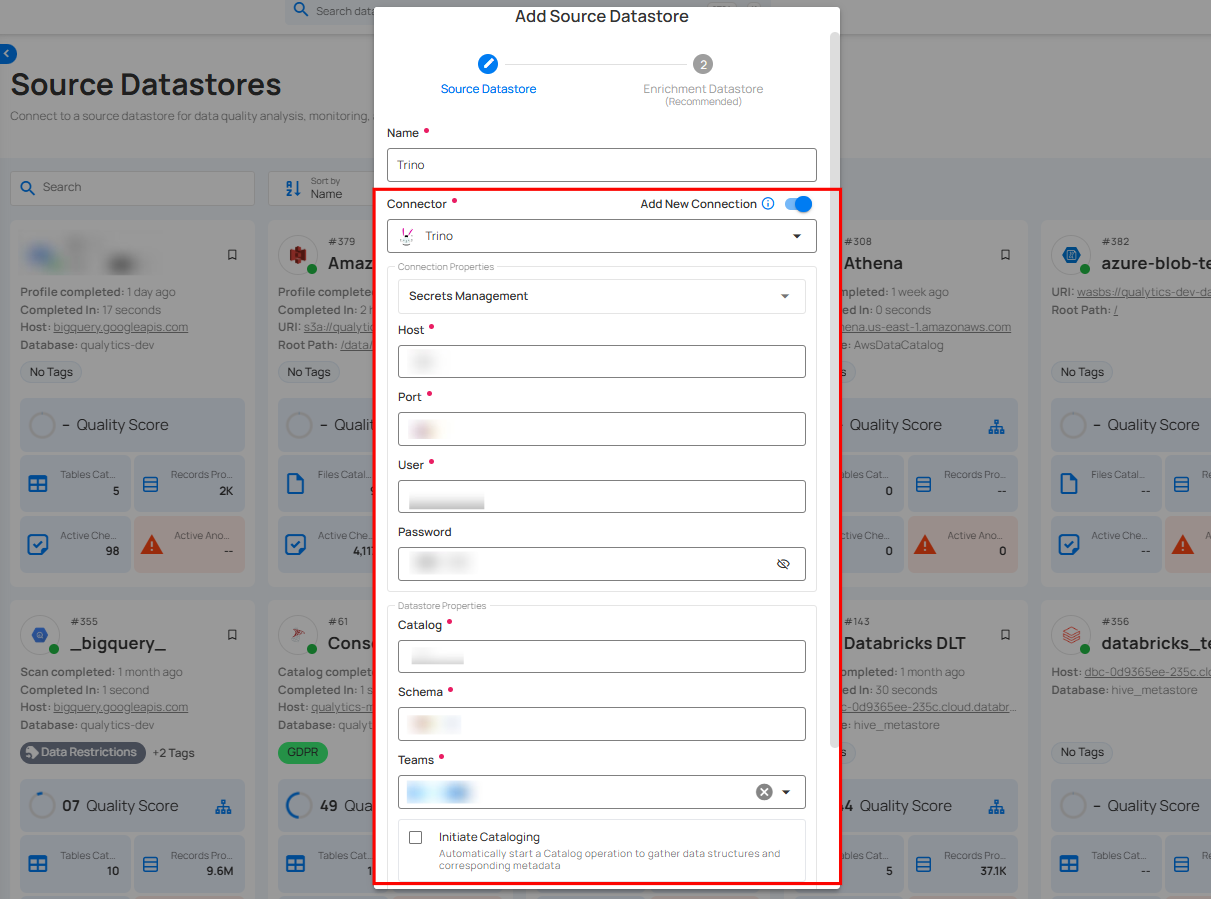The width and height of the screenshot is (1211, 899).
Task: Click the dialog's vertical scrollbar
Action: tap(835, 400)
